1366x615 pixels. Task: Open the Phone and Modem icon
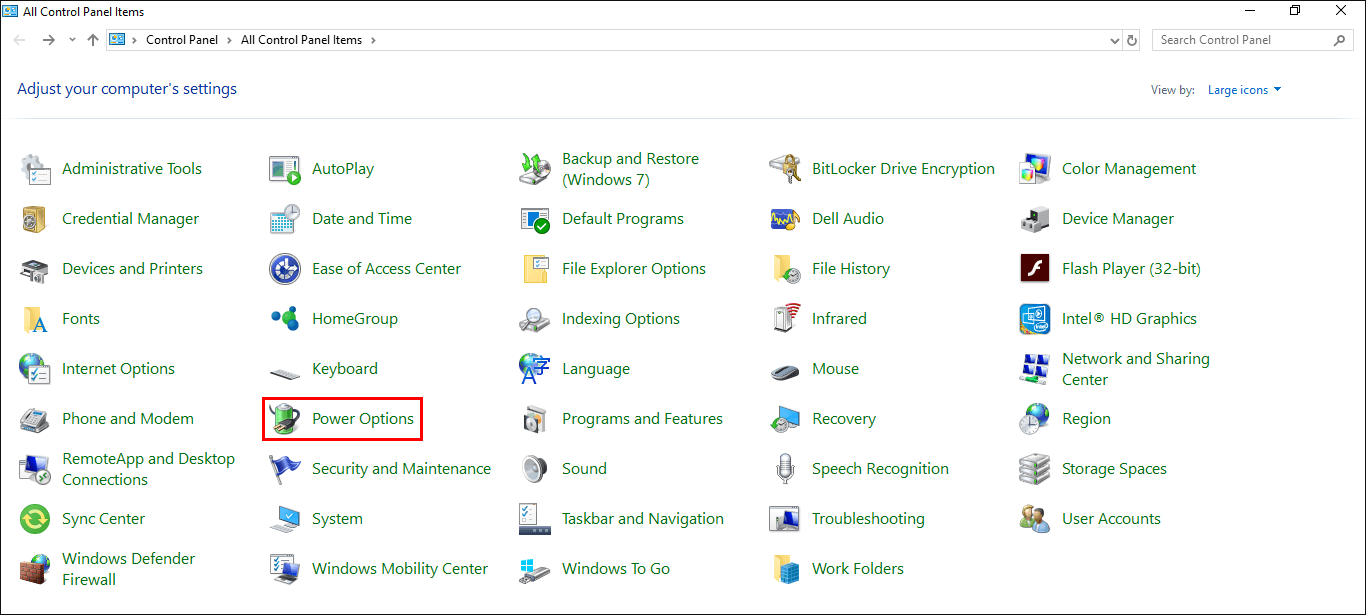coord(35,419)
